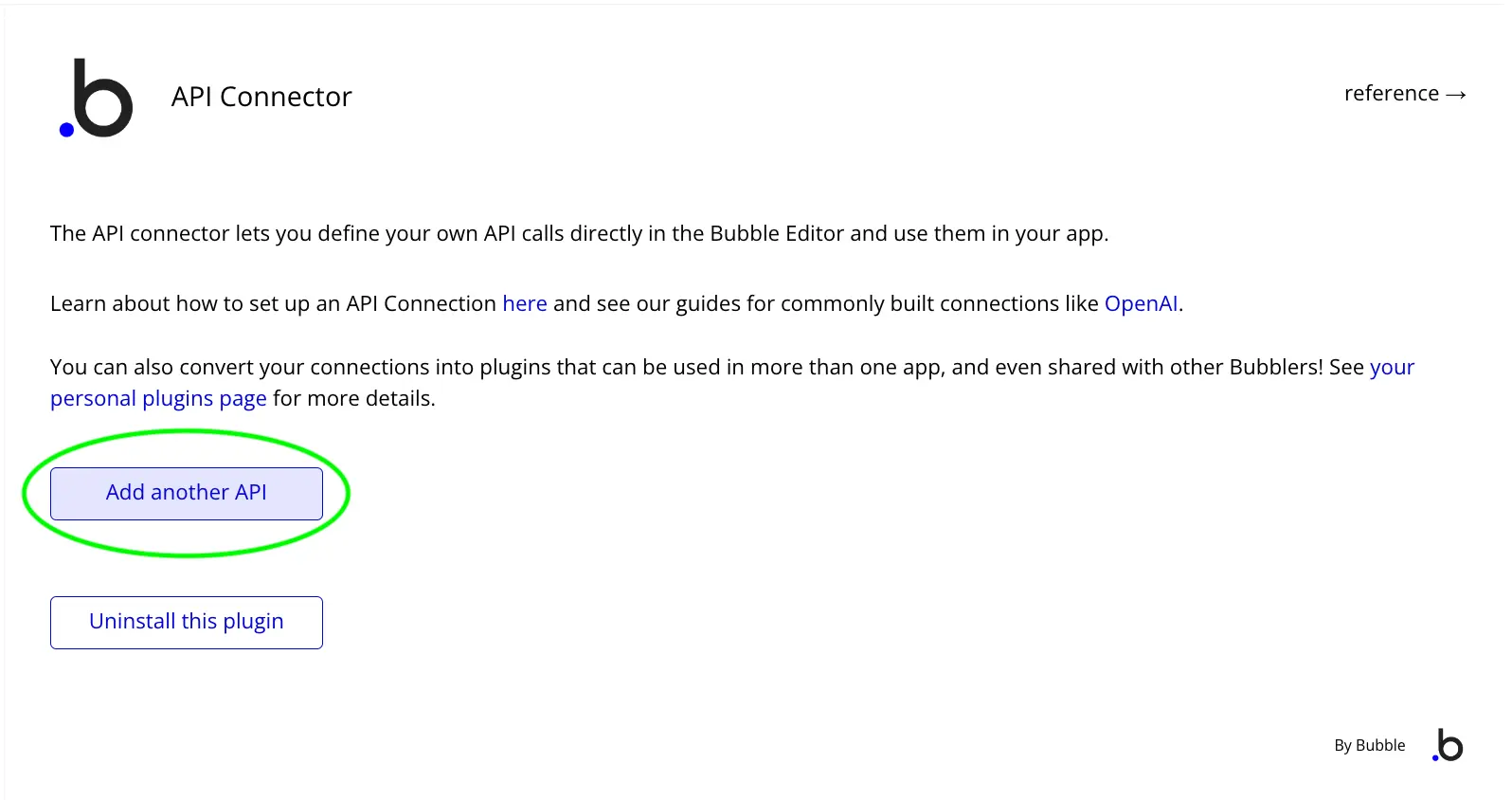Viewport: 1512px width, 800px height.
Task: Click the blue dot on the footer Bubble logo
Action: 1434,757
